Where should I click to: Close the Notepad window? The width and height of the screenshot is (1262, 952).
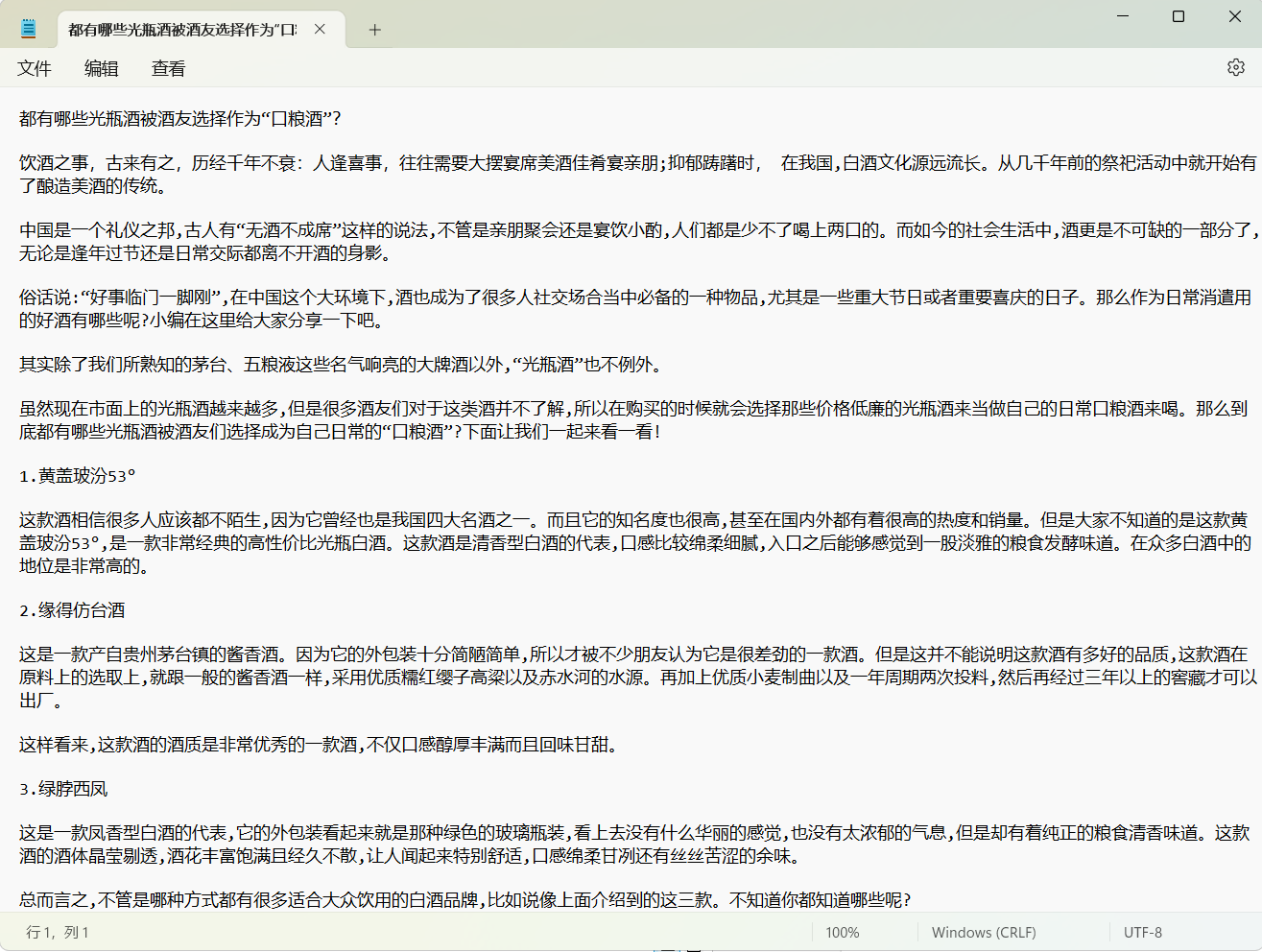pyautogui.click(x=1234, y=16)
